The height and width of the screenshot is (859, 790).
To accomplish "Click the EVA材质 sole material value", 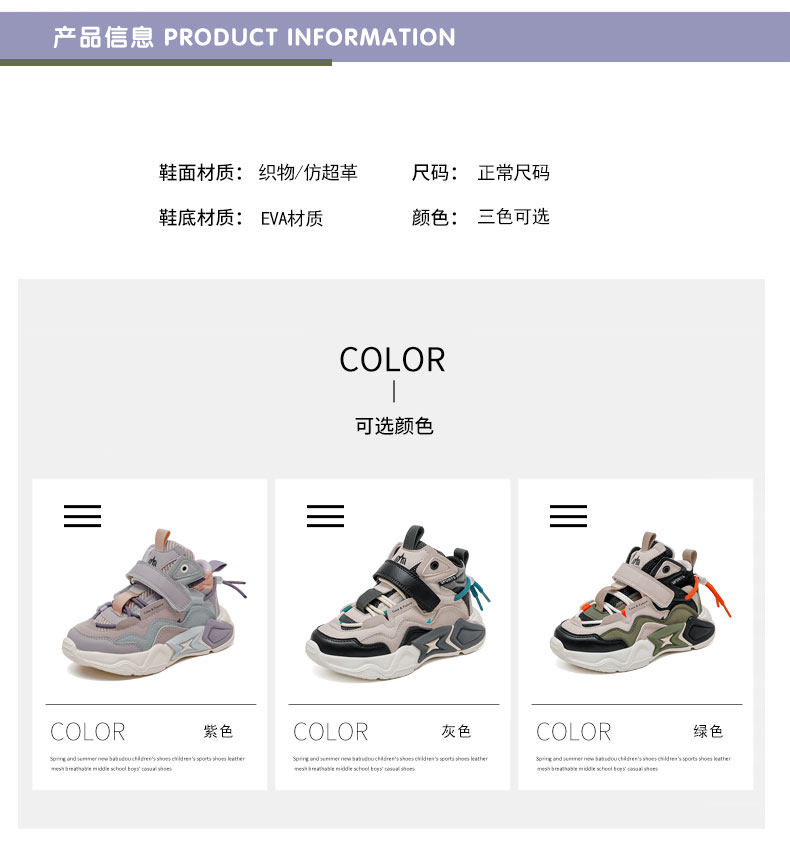I will click(x=291, y=218).
